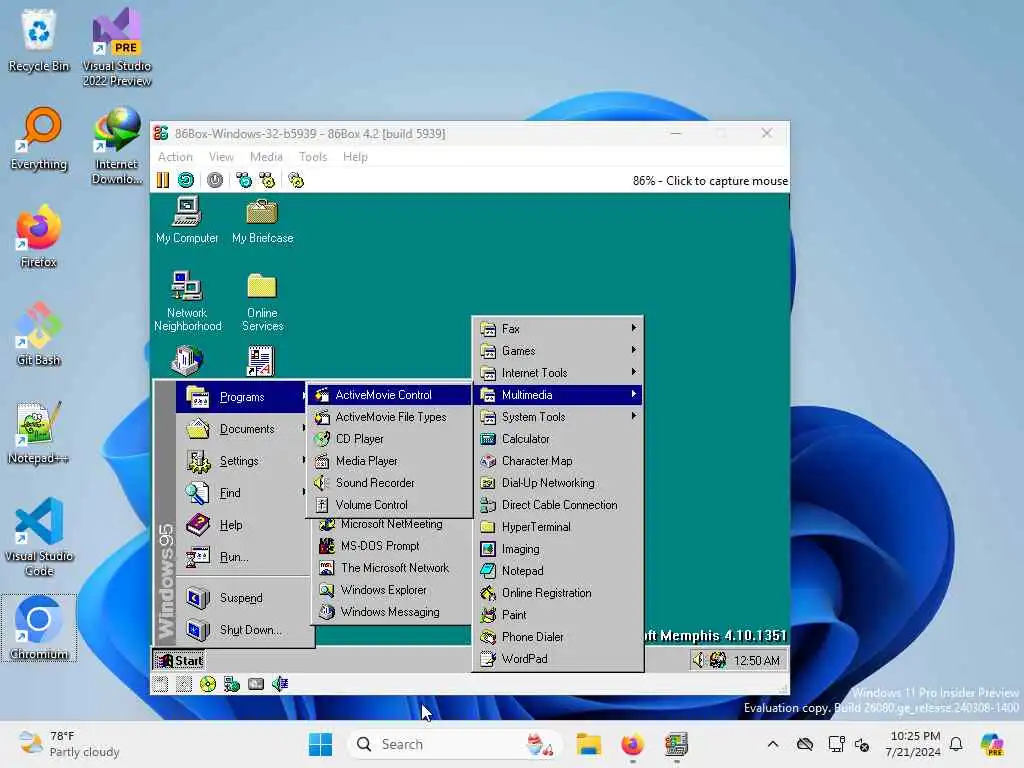This screenshot has width=1024, height=768.
Task: Launch Imaging from Accessories
Action: click(558, 549)
